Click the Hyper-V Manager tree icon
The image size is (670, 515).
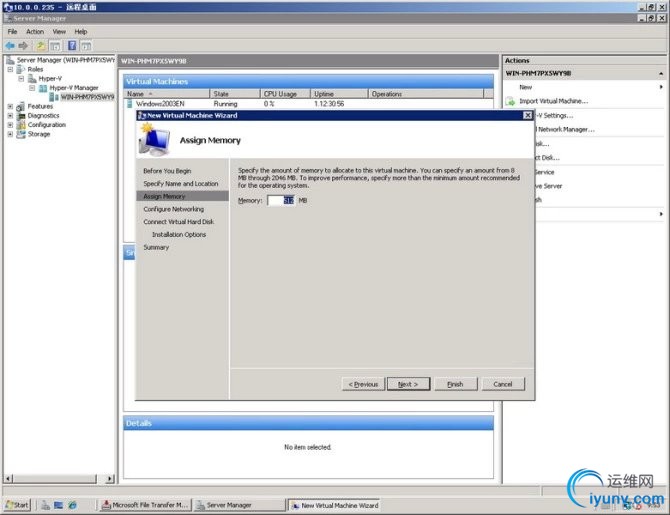click(x=43, y=88)
